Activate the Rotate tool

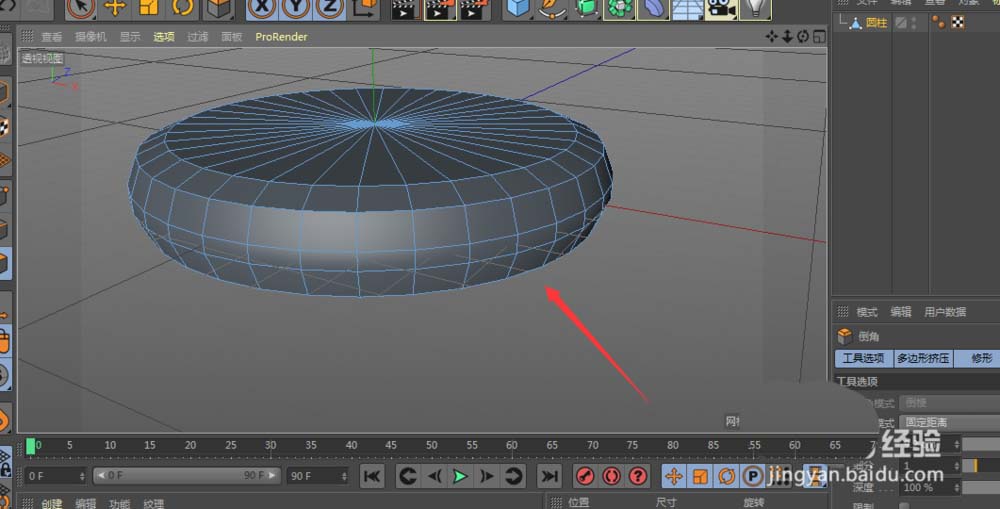pyautogui.click(x=182, y=8)
